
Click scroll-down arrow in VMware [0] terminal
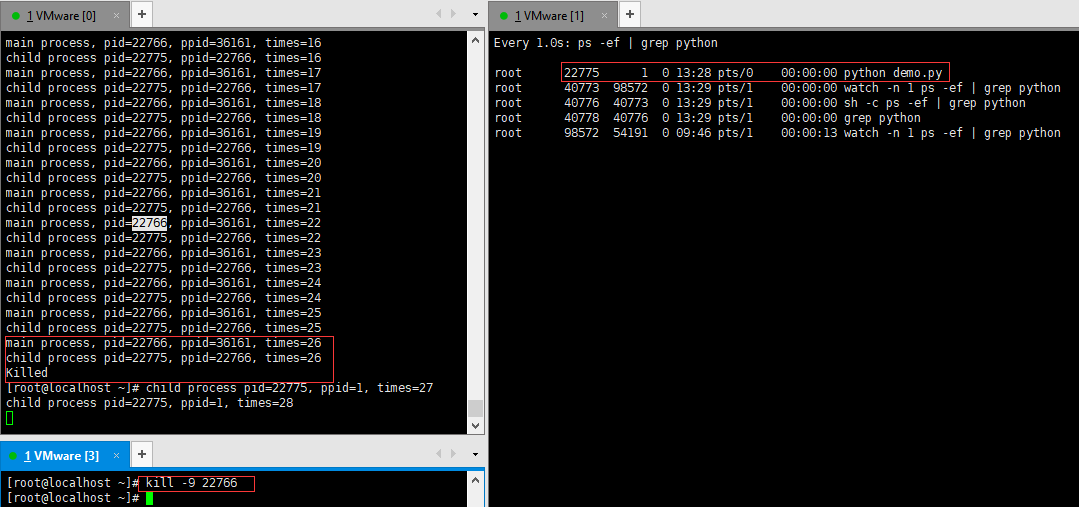click(x=475, y=426)
